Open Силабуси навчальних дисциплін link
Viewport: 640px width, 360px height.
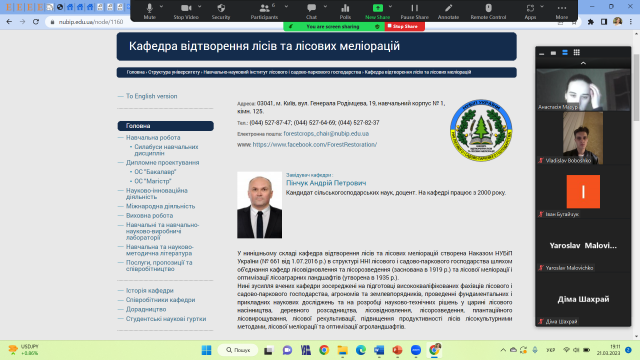(x=166, y=150)
